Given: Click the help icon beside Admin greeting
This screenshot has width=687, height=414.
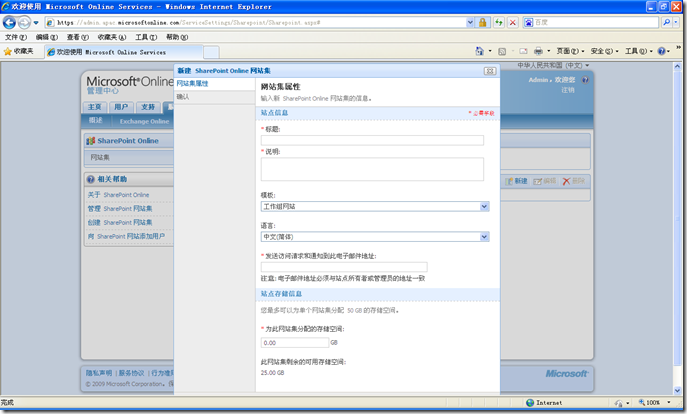Looking at the screenshot, I should (x=585, y=80).
